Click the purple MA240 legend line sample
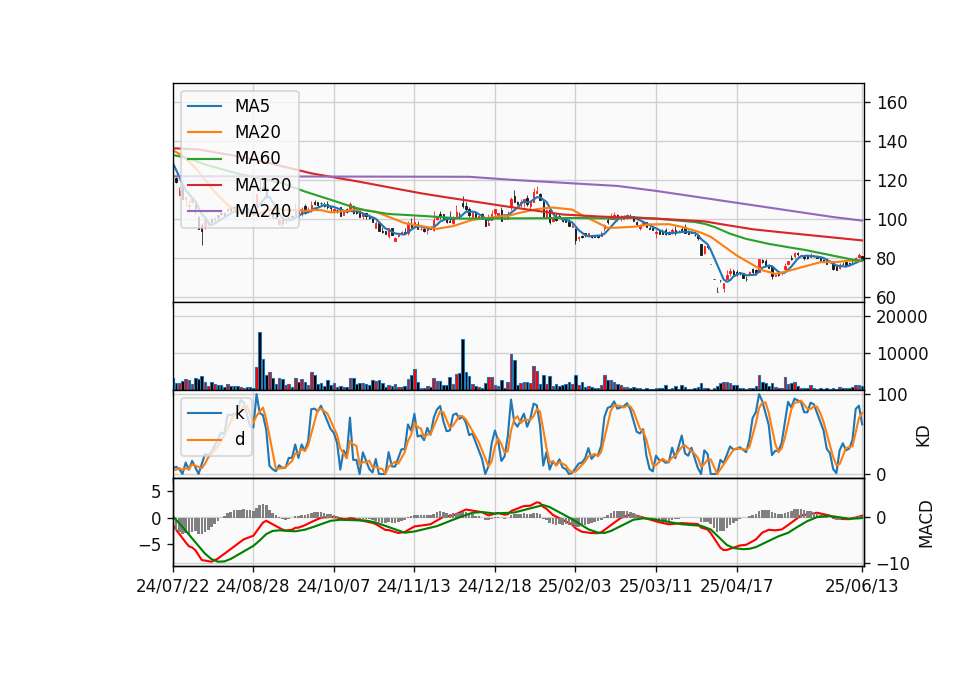Viewport: 960px width, 690px height. pyautogui.click(x=204, y=211)
